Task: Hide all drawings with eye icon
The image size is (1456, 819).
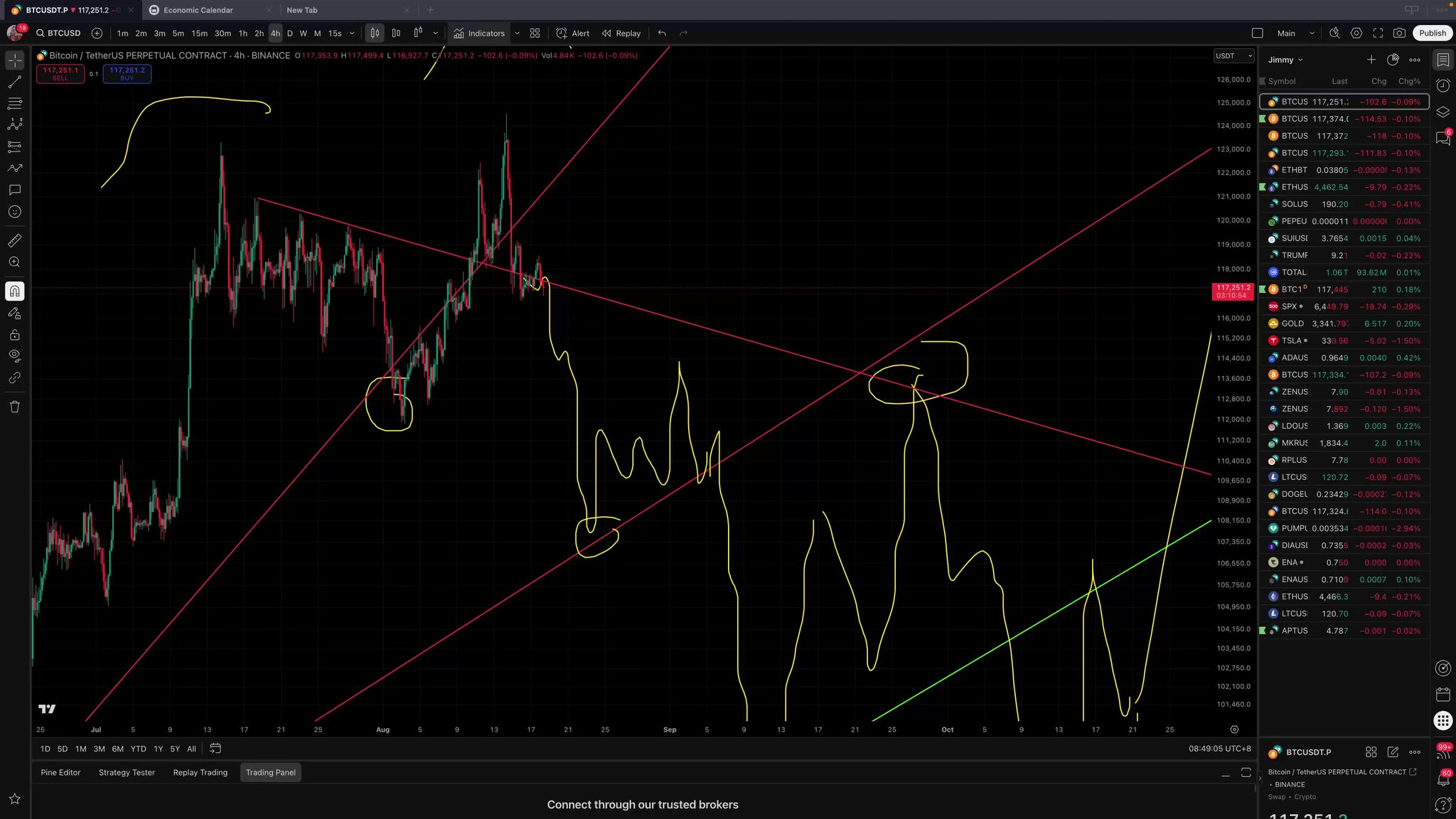Action: (15, 355)
